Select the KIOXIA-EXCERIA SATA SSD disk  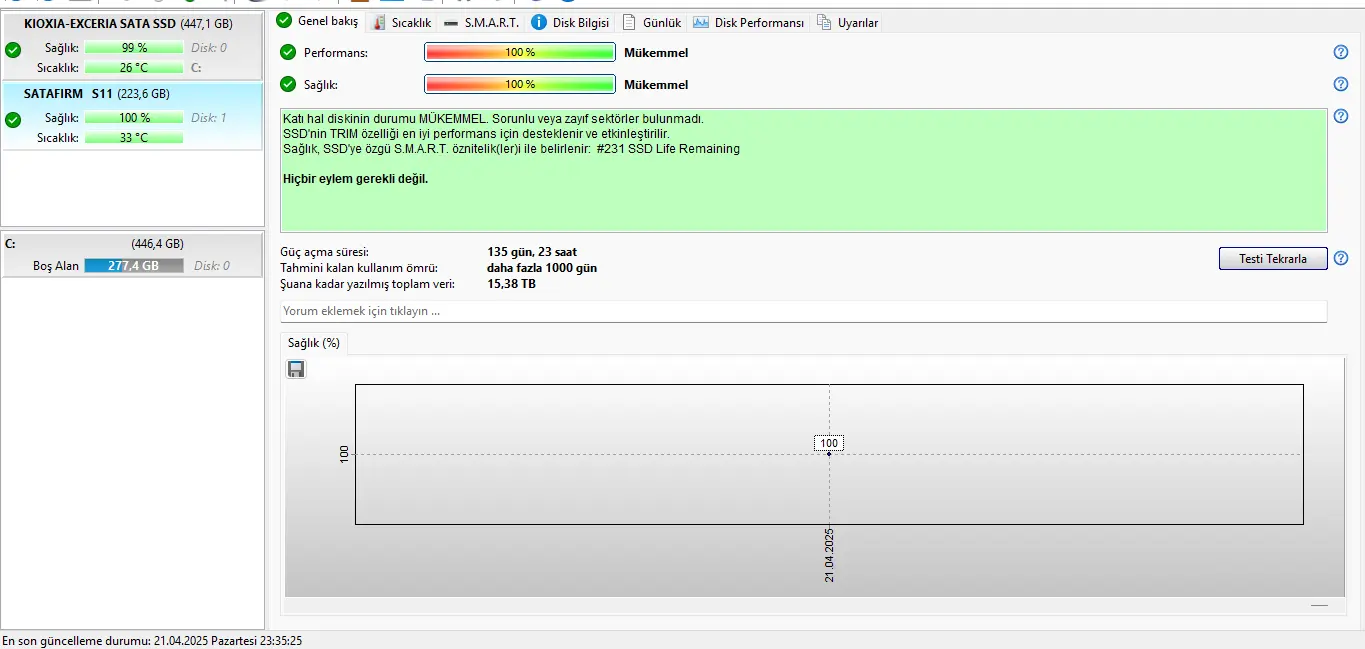point(132,45)
